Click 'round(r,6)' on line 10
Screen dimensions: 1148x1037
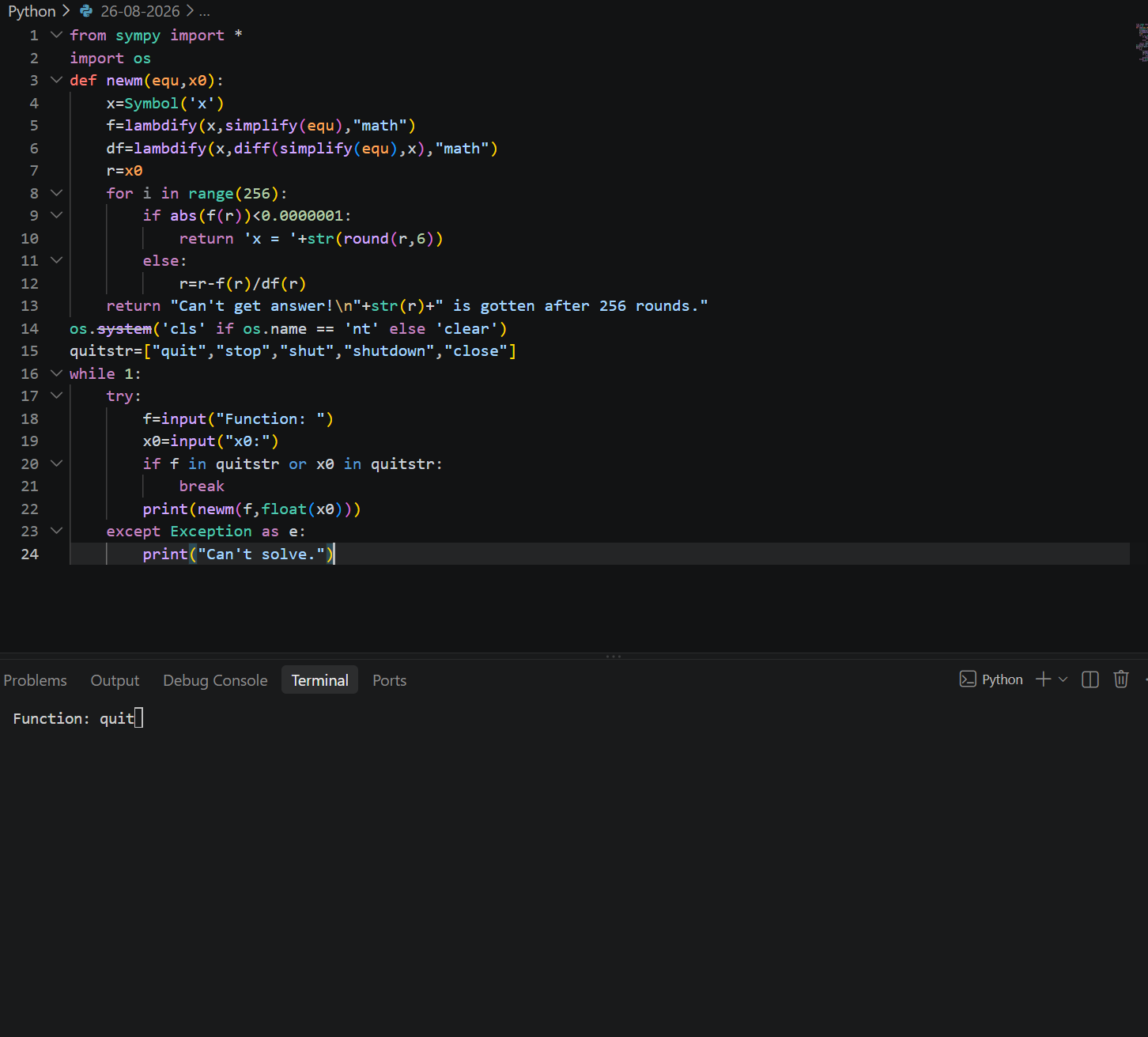pyautogui.click(x=388, y=238)
